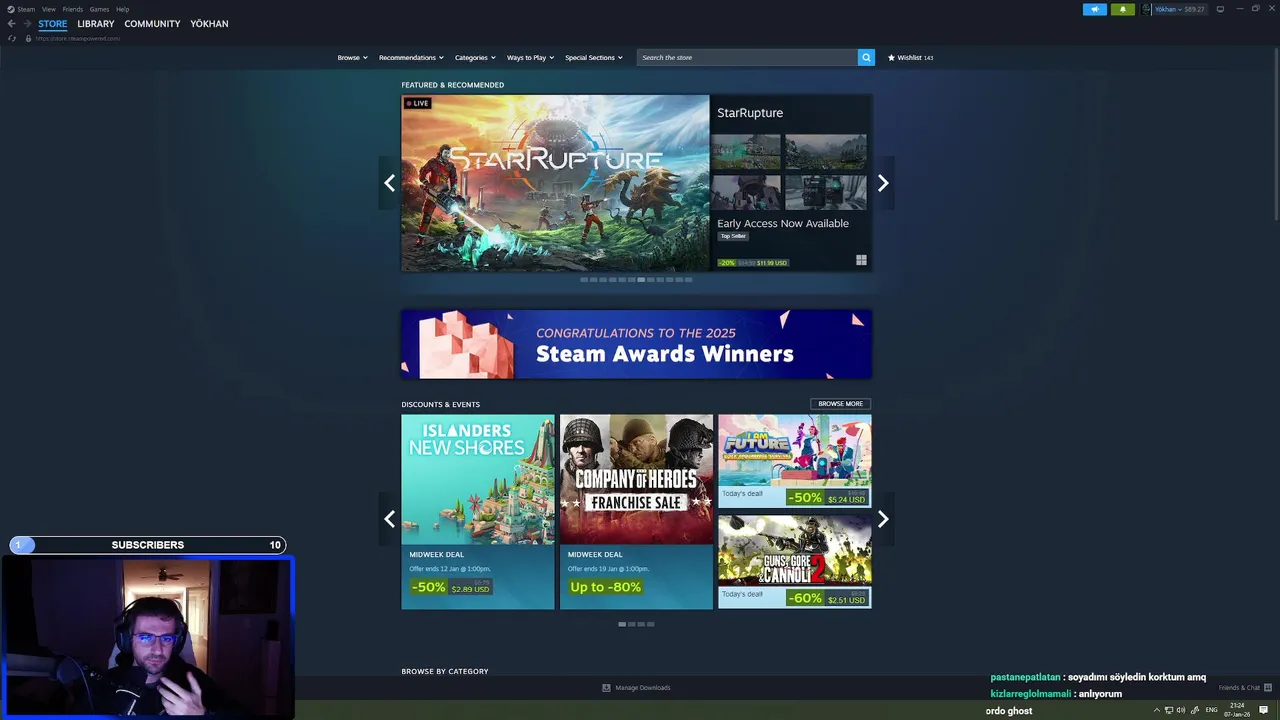Select first discounts carousel page dot
This screenshot has height=720, width=1280.
(x=622, y=624)
